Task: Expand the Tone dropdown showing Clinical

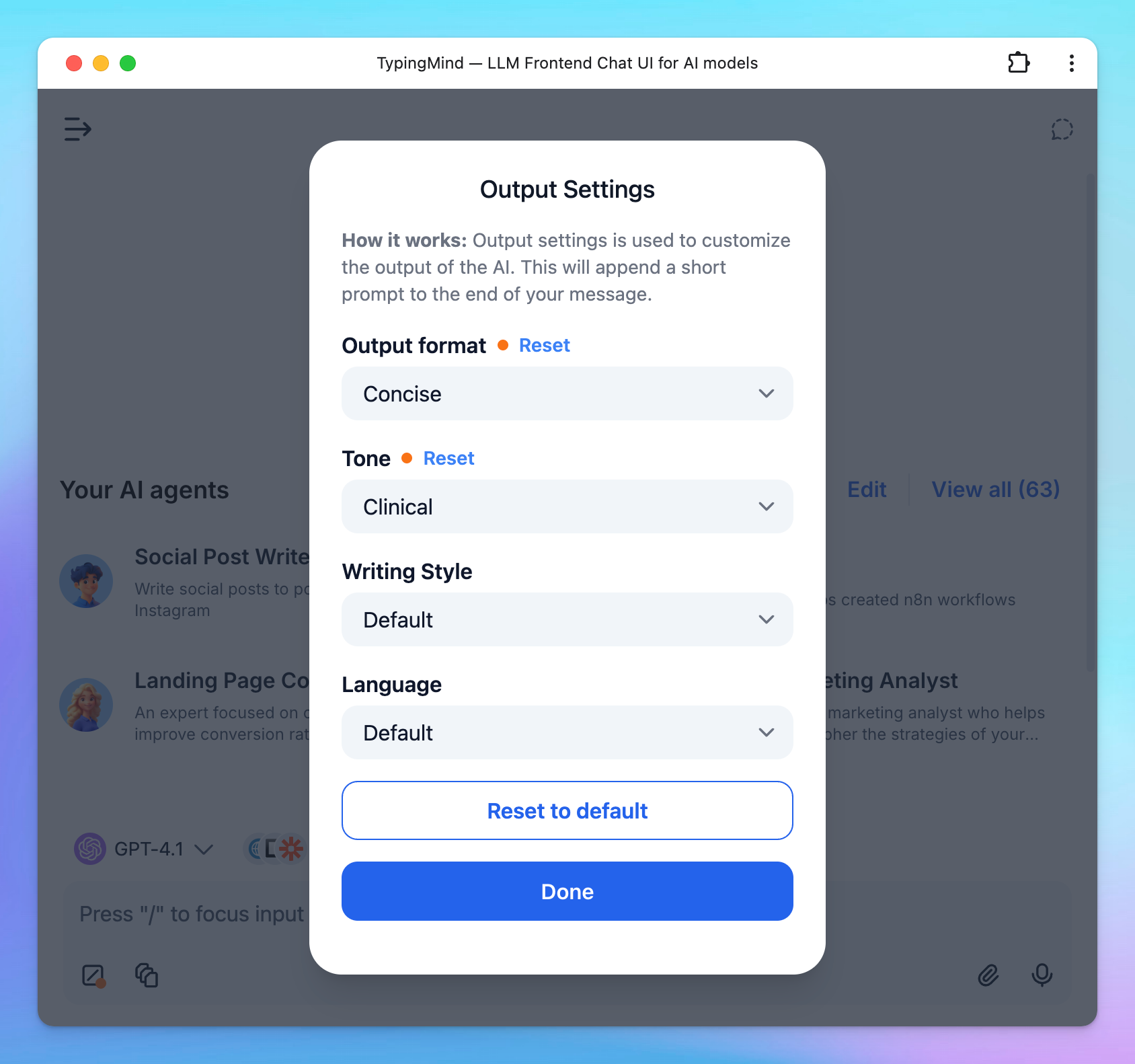Action: 567,506
